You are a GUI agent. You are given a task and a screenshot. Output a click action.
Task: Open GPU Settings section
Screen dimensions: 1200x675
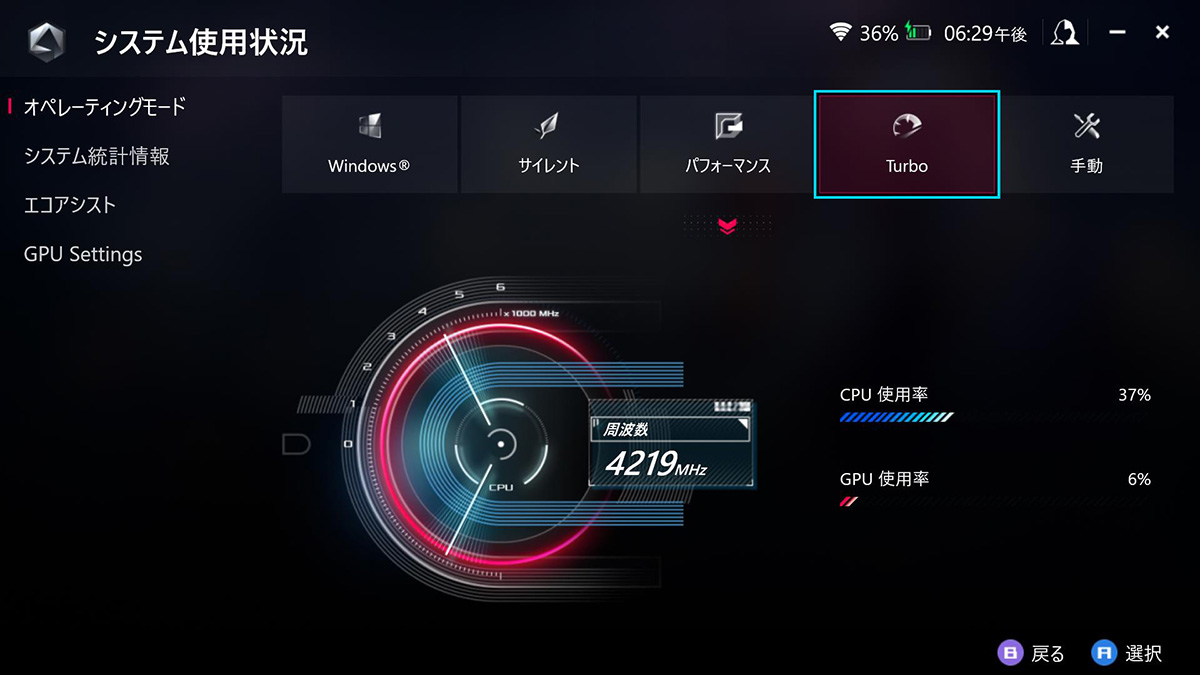tap(83, 254)
